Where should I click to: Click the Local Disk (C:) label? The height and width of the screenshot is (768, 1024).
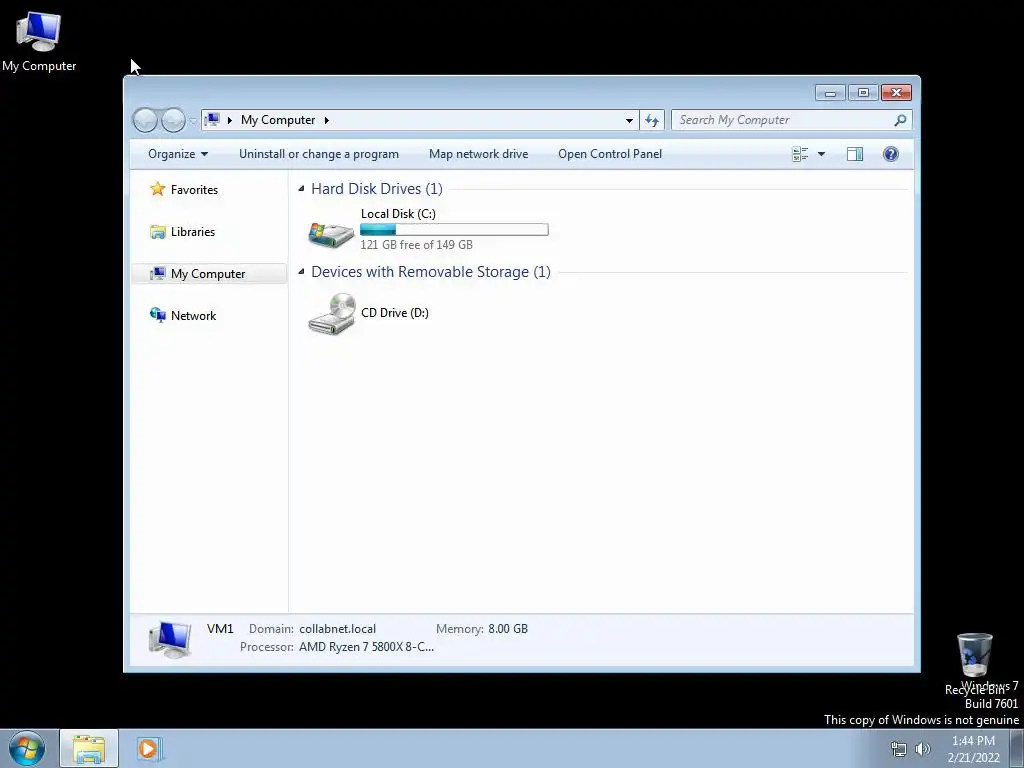pos(398,214)
